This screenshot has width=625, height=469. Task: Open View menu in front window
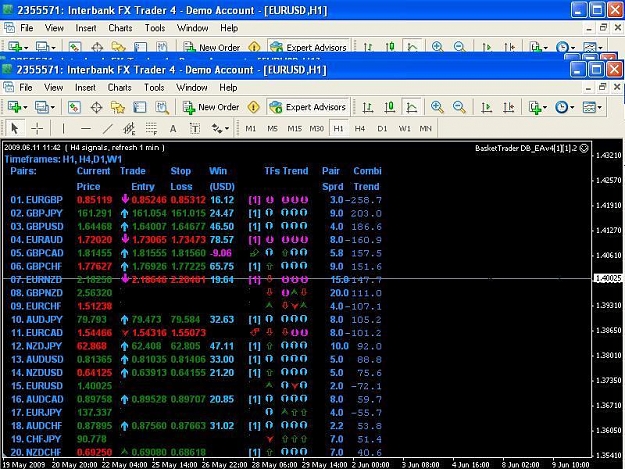point(53,87)
